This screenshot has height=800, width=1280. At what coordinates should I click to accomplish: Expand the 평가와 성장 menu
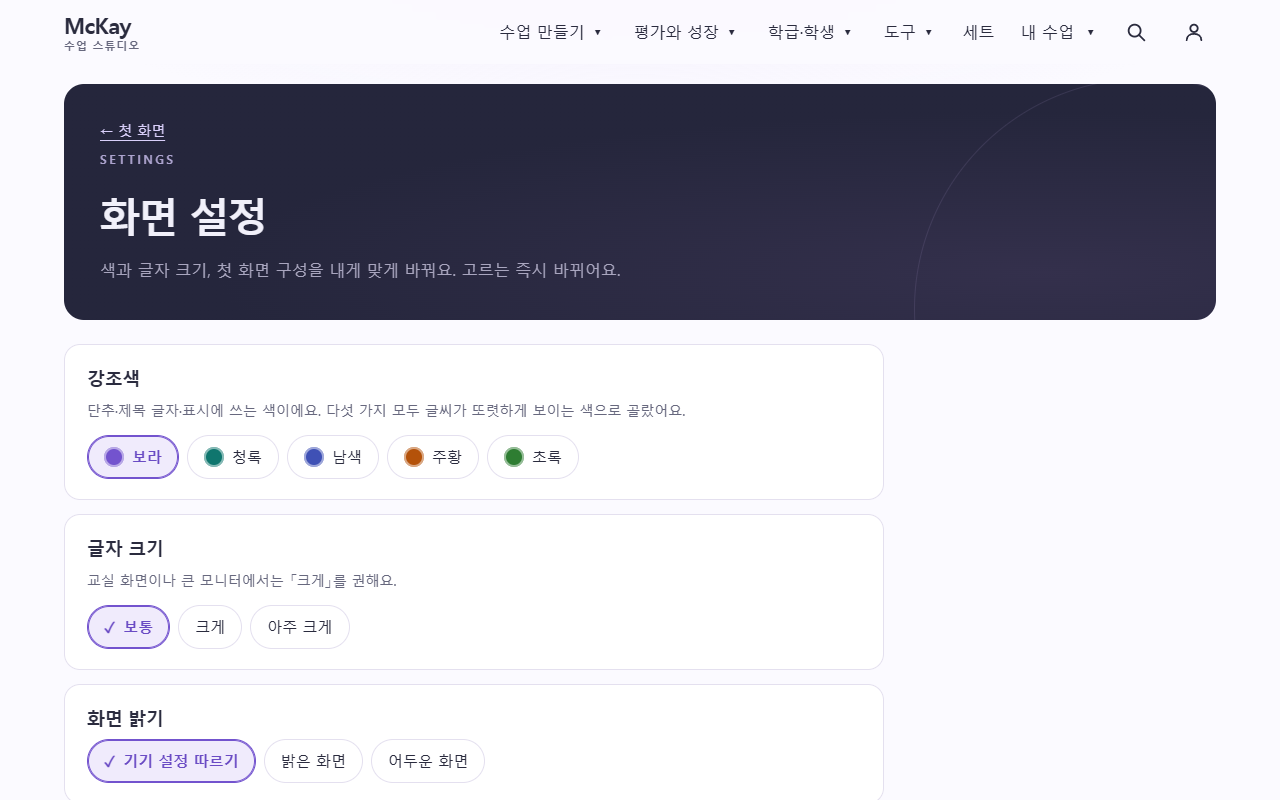[685, 32]
